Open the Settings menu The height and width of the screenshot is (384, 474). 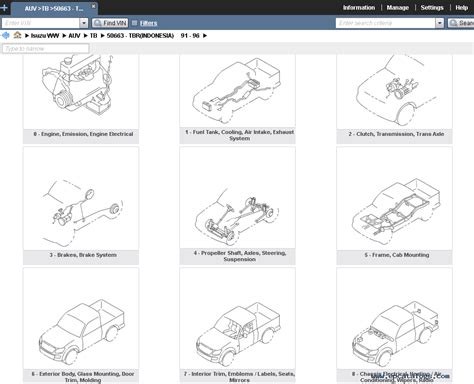(432, 8)
